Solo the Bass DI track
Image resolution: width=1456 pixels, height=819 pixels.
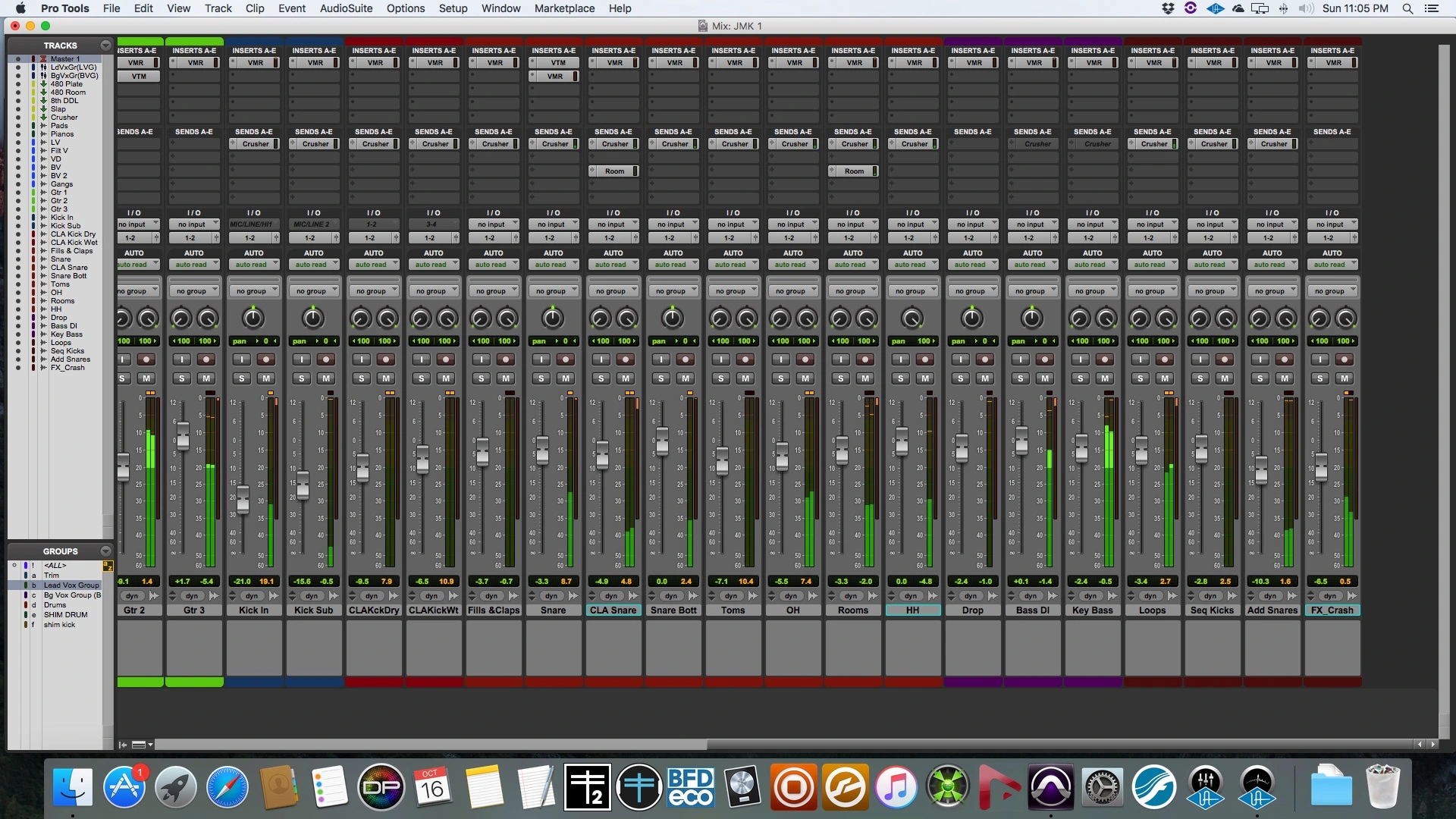[x=1021, y=378]
